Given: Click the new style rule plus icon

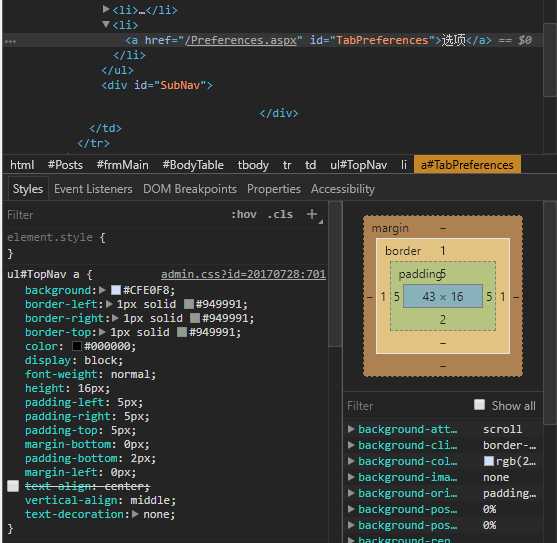Looking at the screenshot, I should coord(312,214).
